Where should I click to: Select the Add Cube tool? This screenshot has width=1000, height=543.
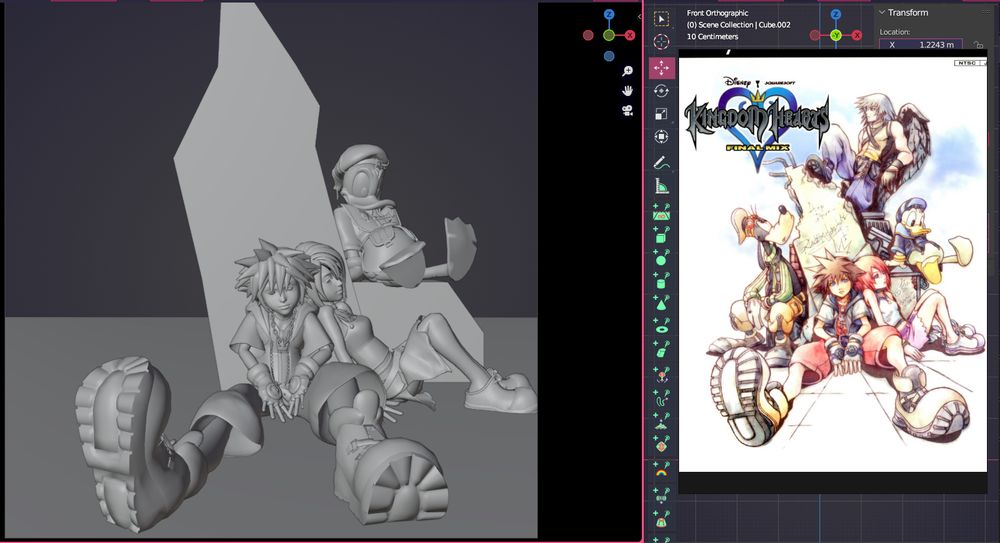tap(661, 235)
